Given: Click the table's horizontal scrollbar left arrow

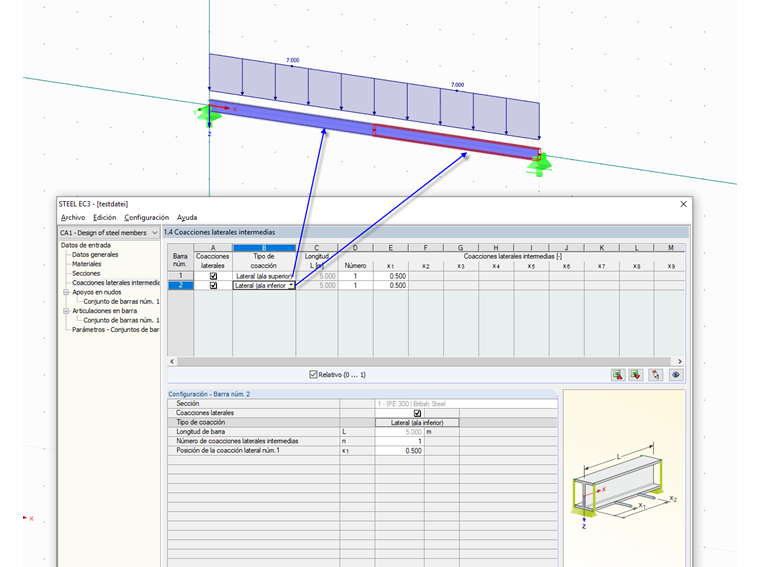Looking at the screenshot, I should coord(172,361).
